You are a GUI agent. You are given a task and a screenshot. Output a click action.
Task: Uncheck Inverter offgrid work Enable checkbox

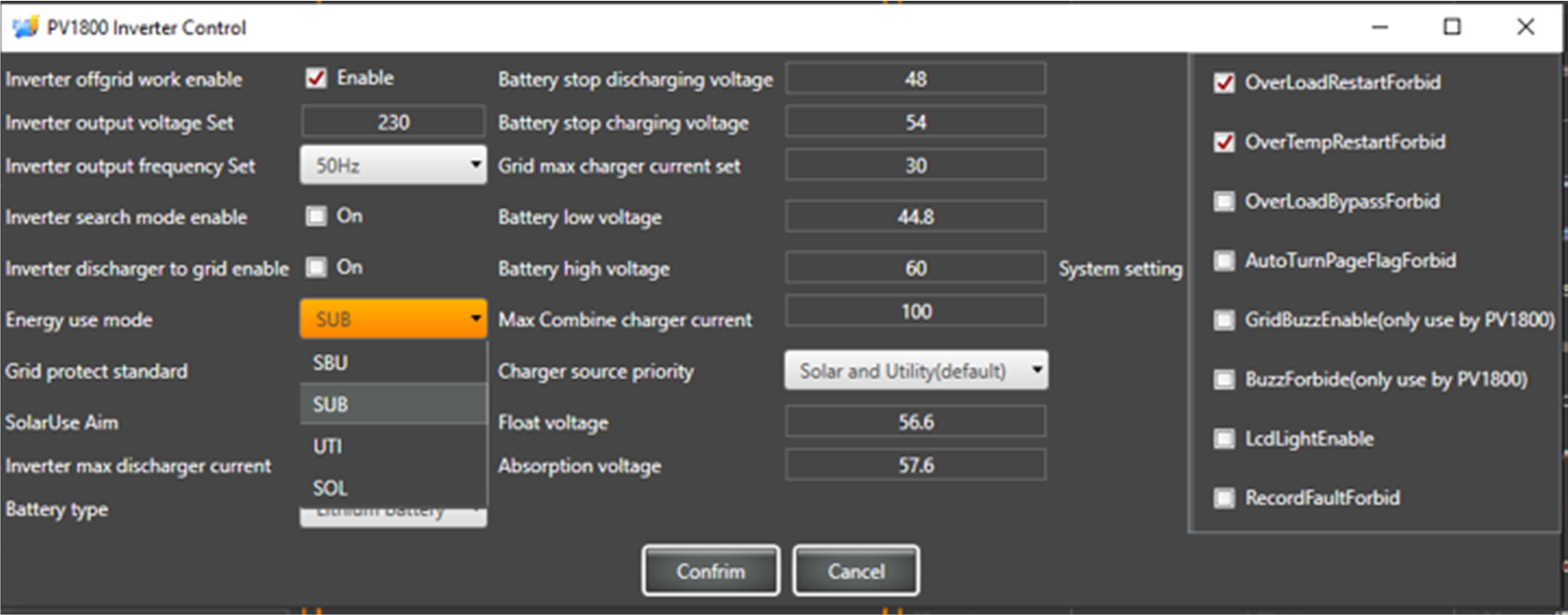pos(316,78)
